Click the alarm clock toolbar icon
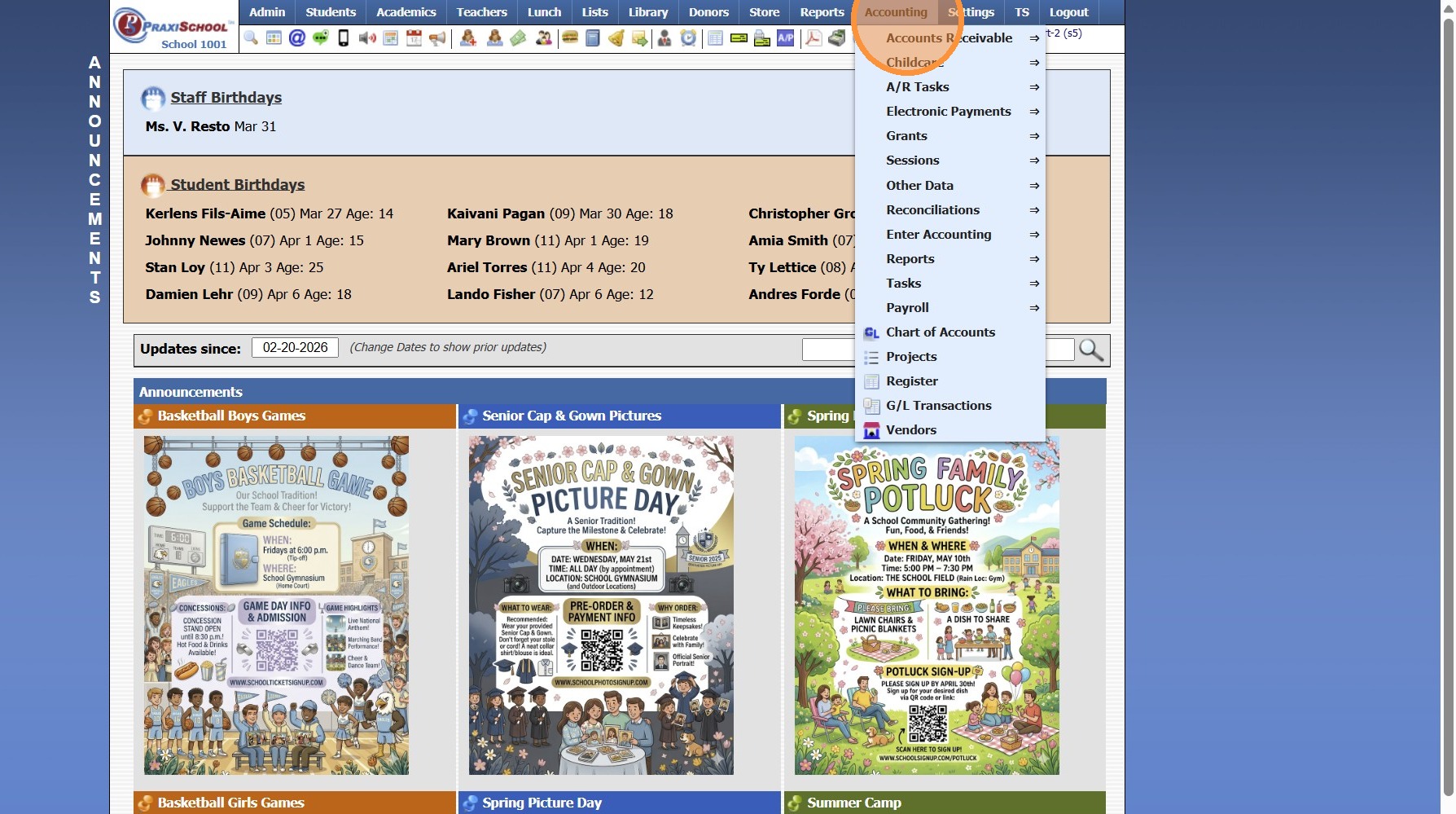1456x814 pixels. pyautogui.click(x=689, y=38)
